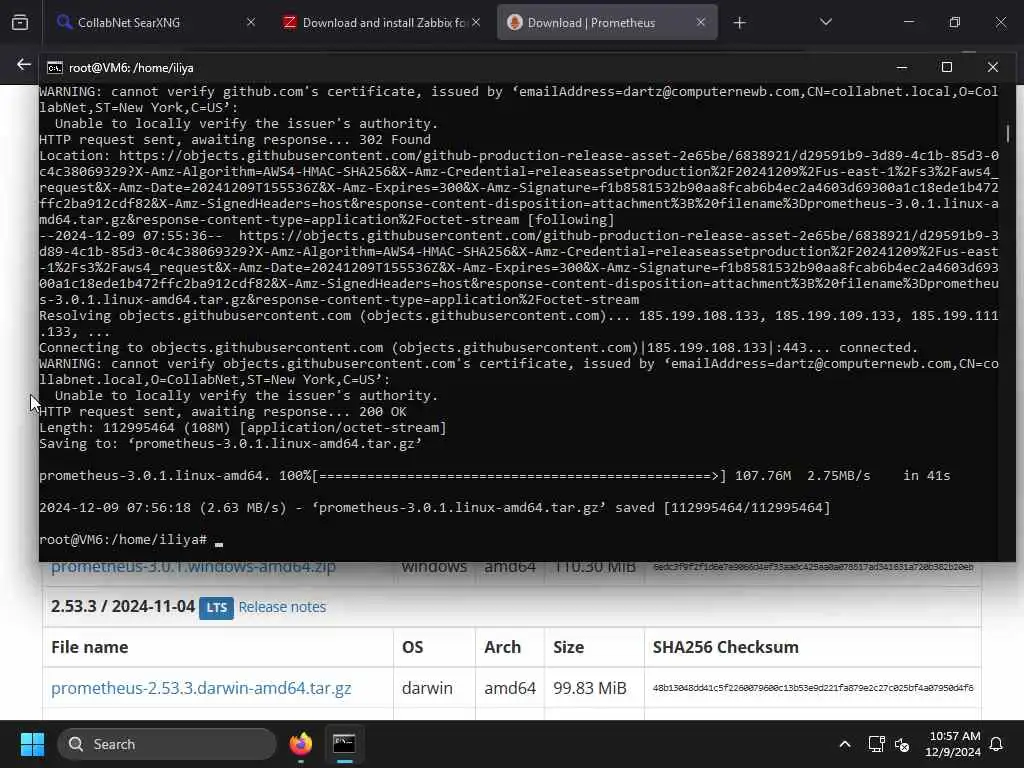
Task: Click the muted volume tray icon
Action: tap(903, 744)
